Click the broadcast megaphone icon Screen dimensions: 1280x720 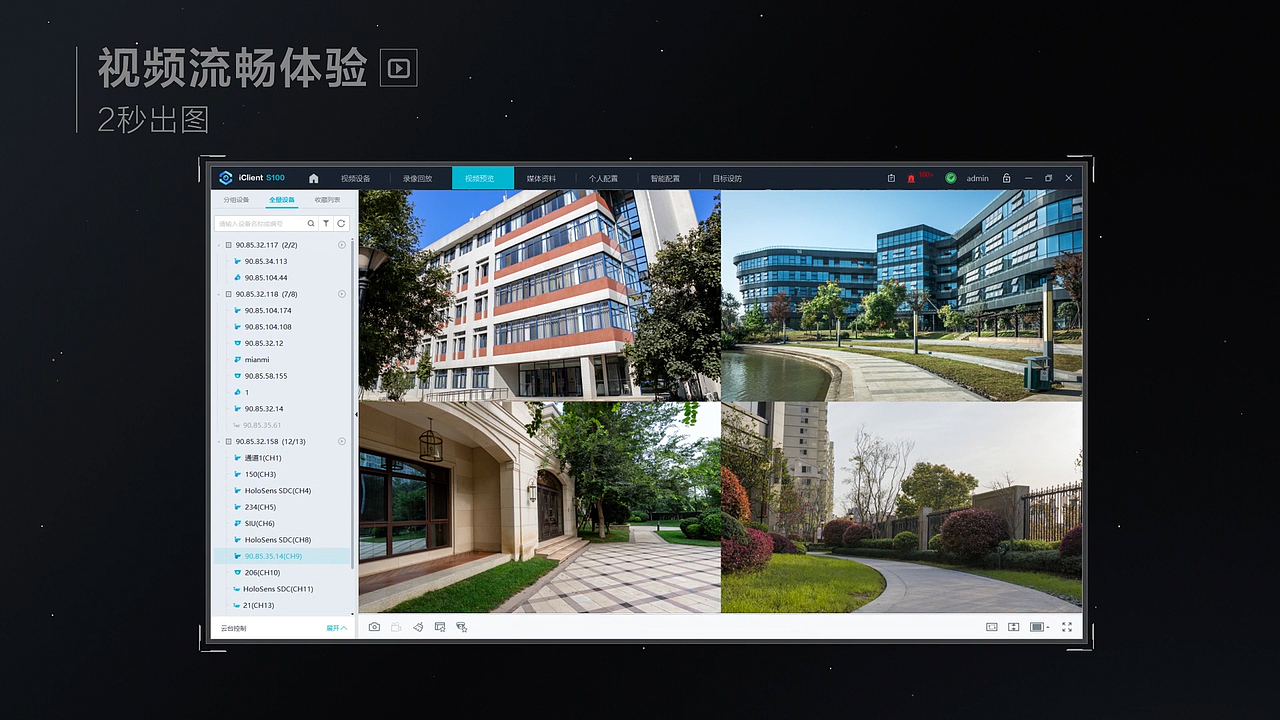418,627
